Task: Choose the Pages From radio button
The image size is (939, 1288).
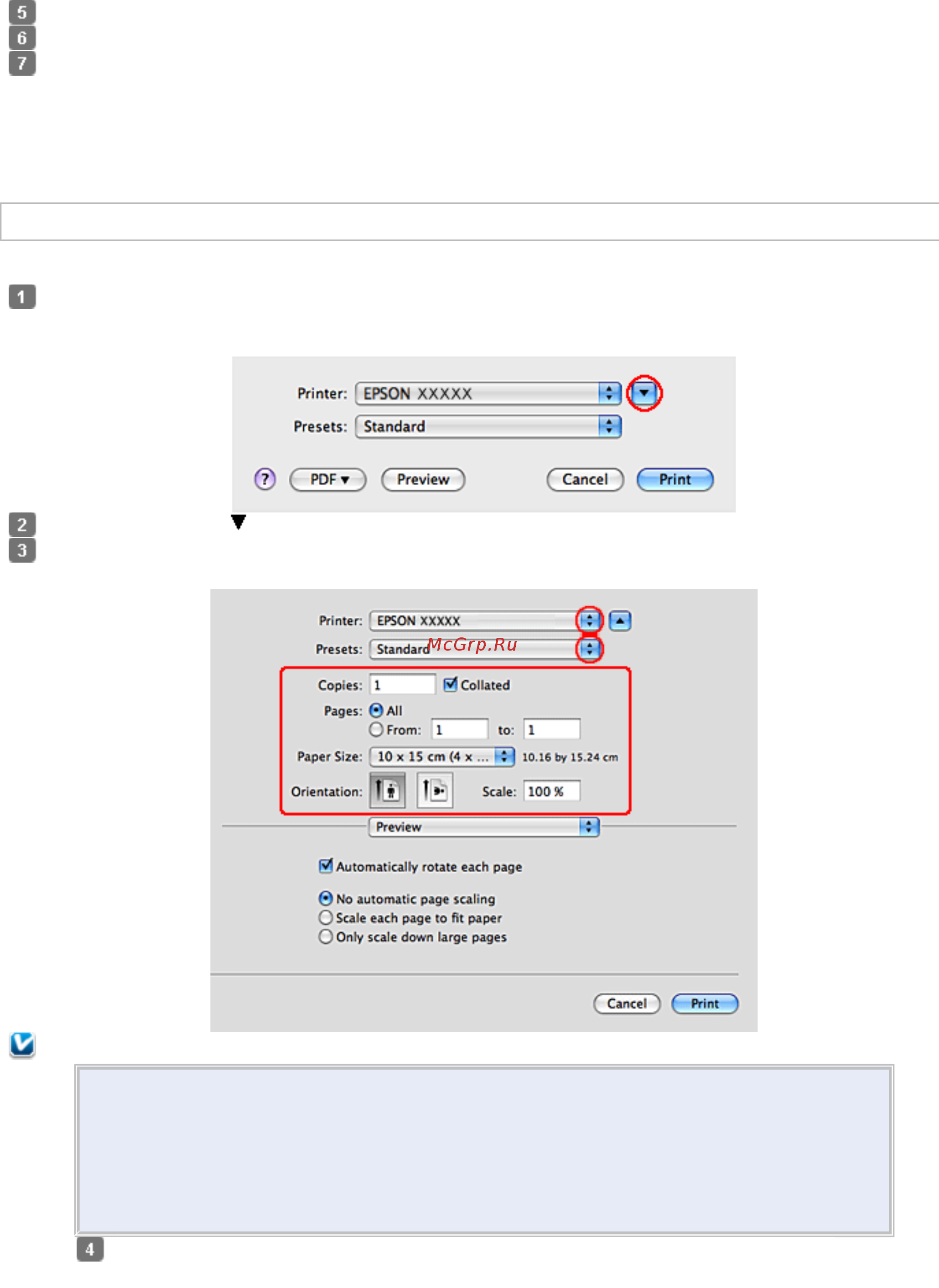Action: tap(376, 729)
